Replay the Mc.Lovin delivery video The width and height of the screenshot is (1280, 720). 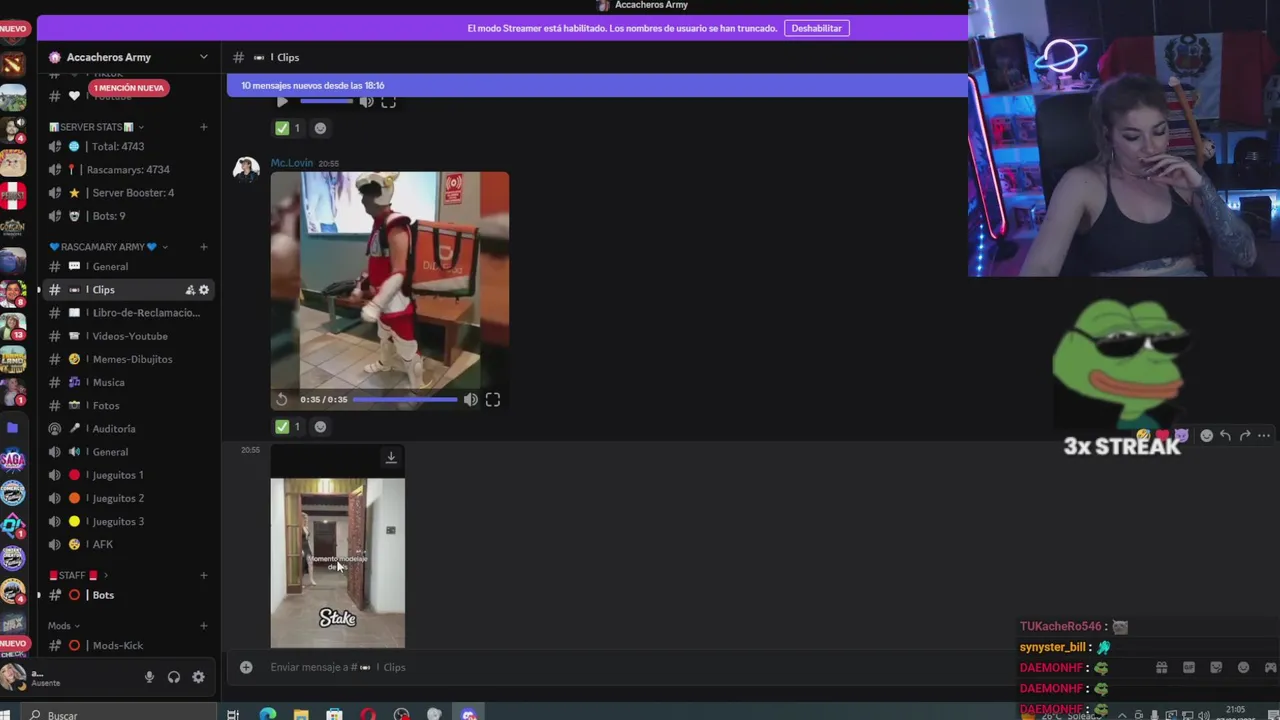coord(282,399)
